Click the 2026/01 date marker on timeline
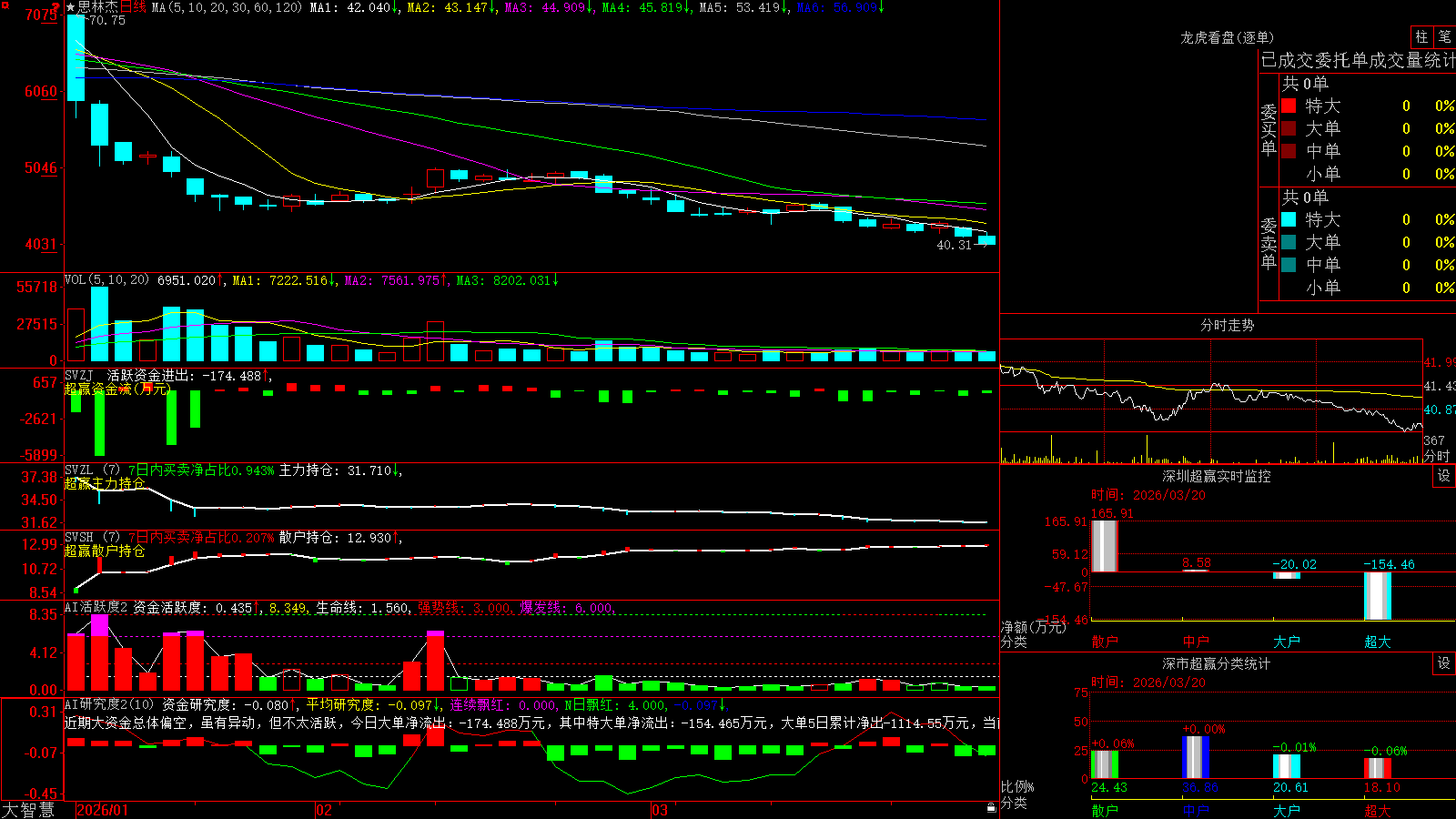 103,810
